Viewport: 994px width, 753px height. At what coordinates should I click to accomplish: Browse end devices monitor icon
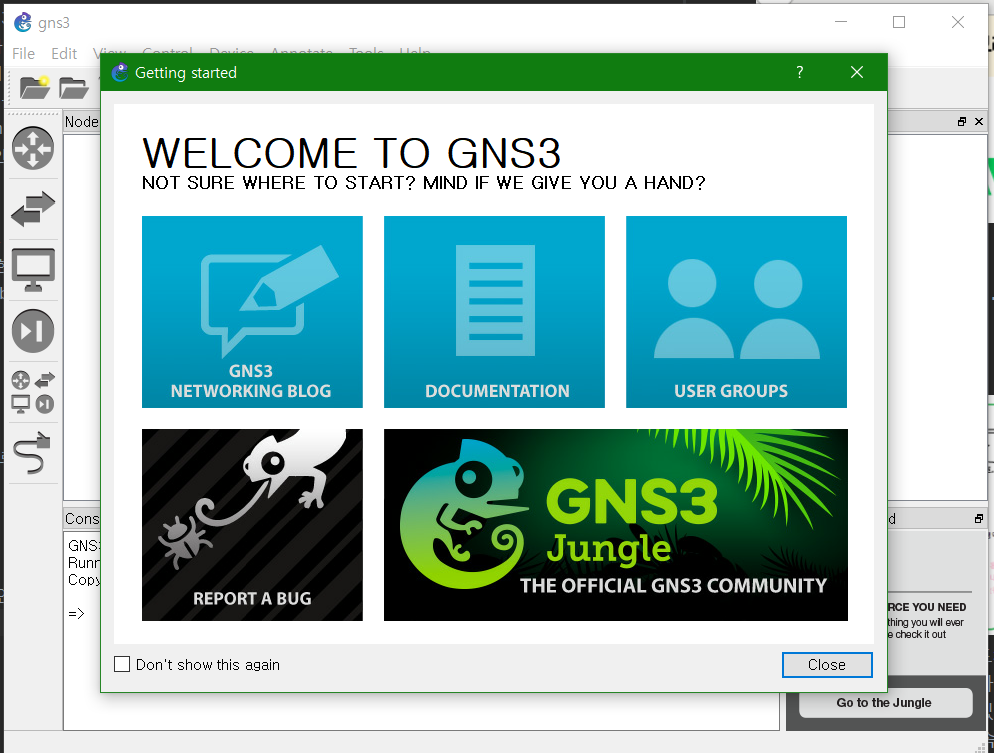click(33, 269)
